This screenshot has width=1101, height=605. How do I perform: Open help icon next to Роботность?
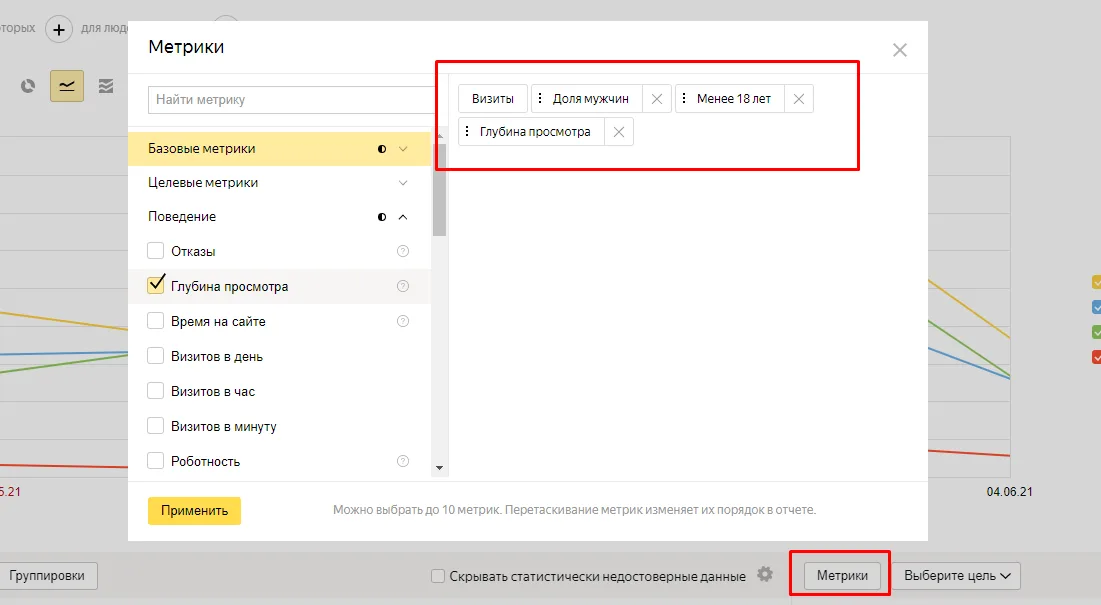[x=403, y=461]
